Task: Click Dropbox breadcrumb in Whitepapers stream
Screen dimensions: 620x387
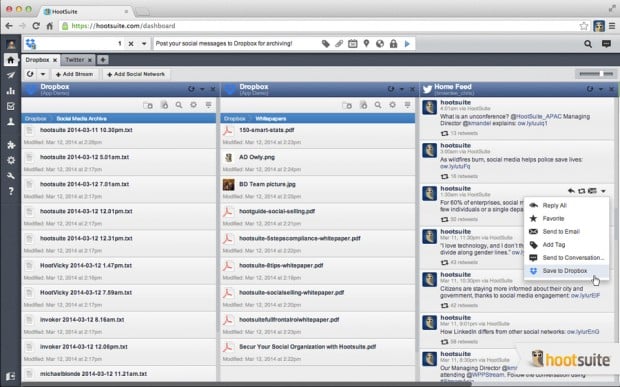Action: pos(234,119)
